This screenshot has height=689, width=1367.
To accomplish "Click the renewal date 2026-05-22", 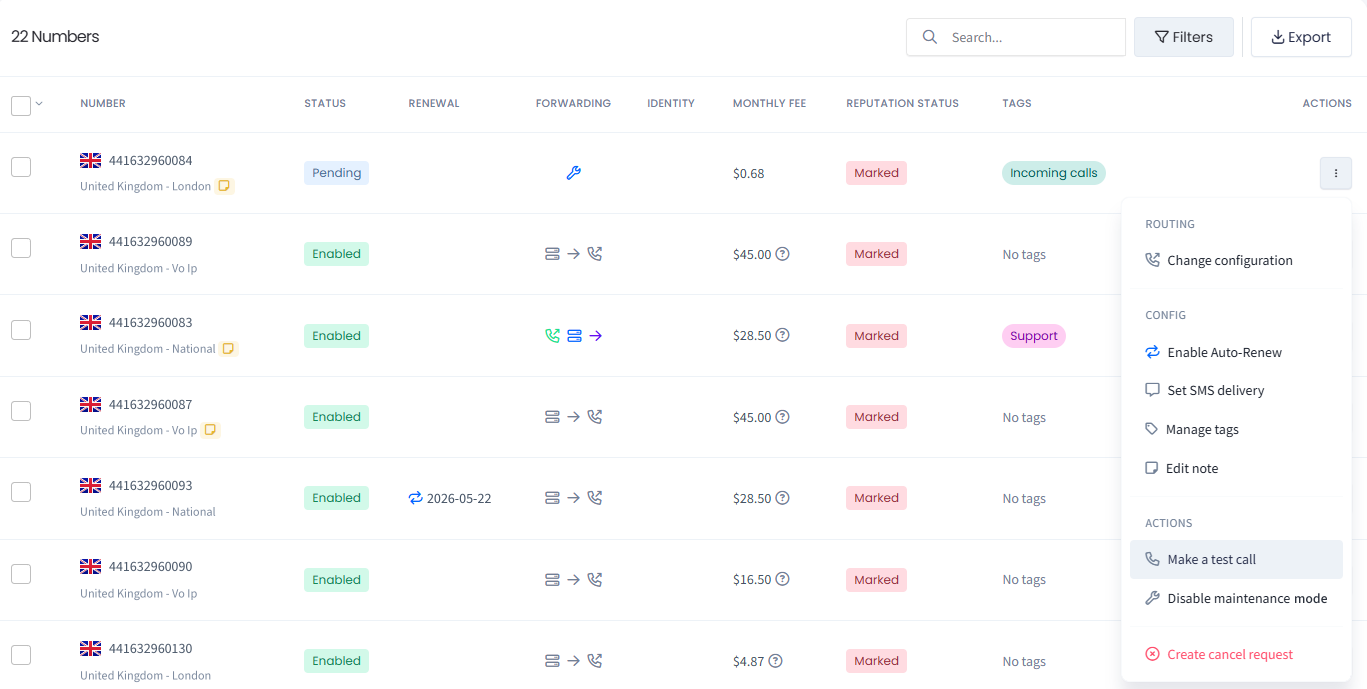I will [x=459, y=498].
